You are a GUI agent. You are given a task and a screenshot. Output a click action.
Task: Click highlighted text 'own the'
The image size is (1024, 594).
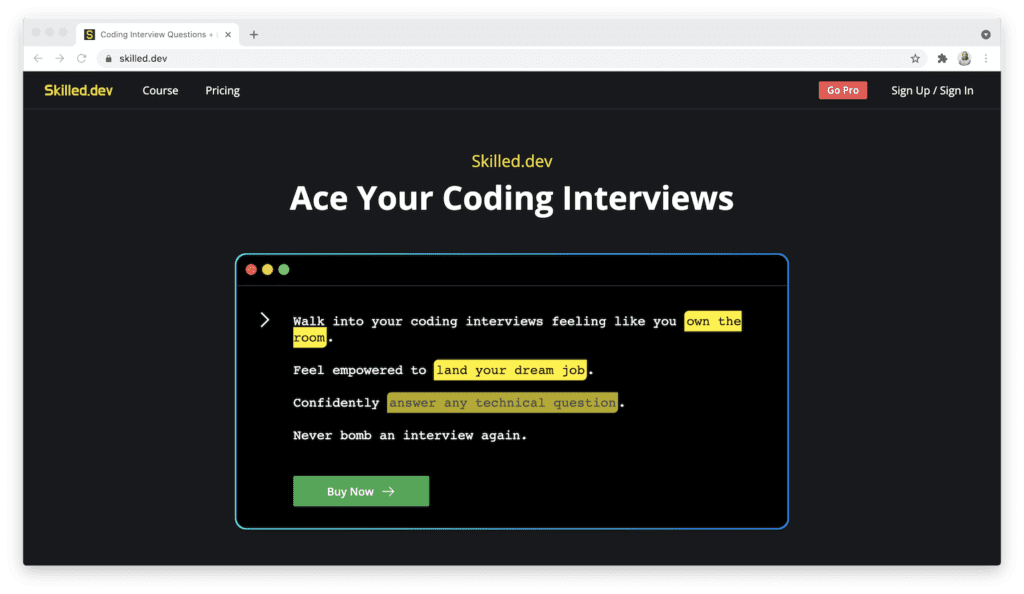pos(713,321)
